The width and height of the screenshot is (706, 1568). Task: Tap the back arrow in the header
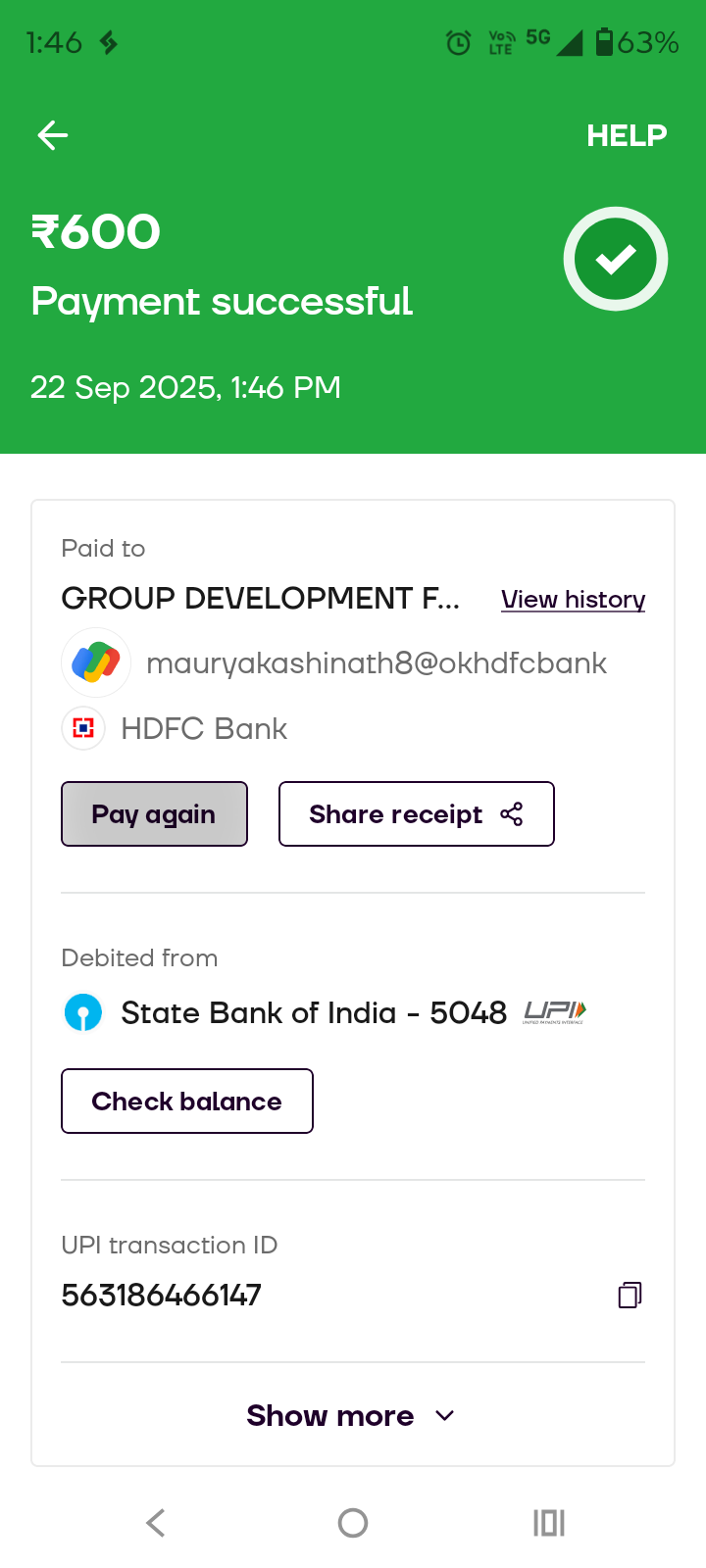(x=53, y=135)
